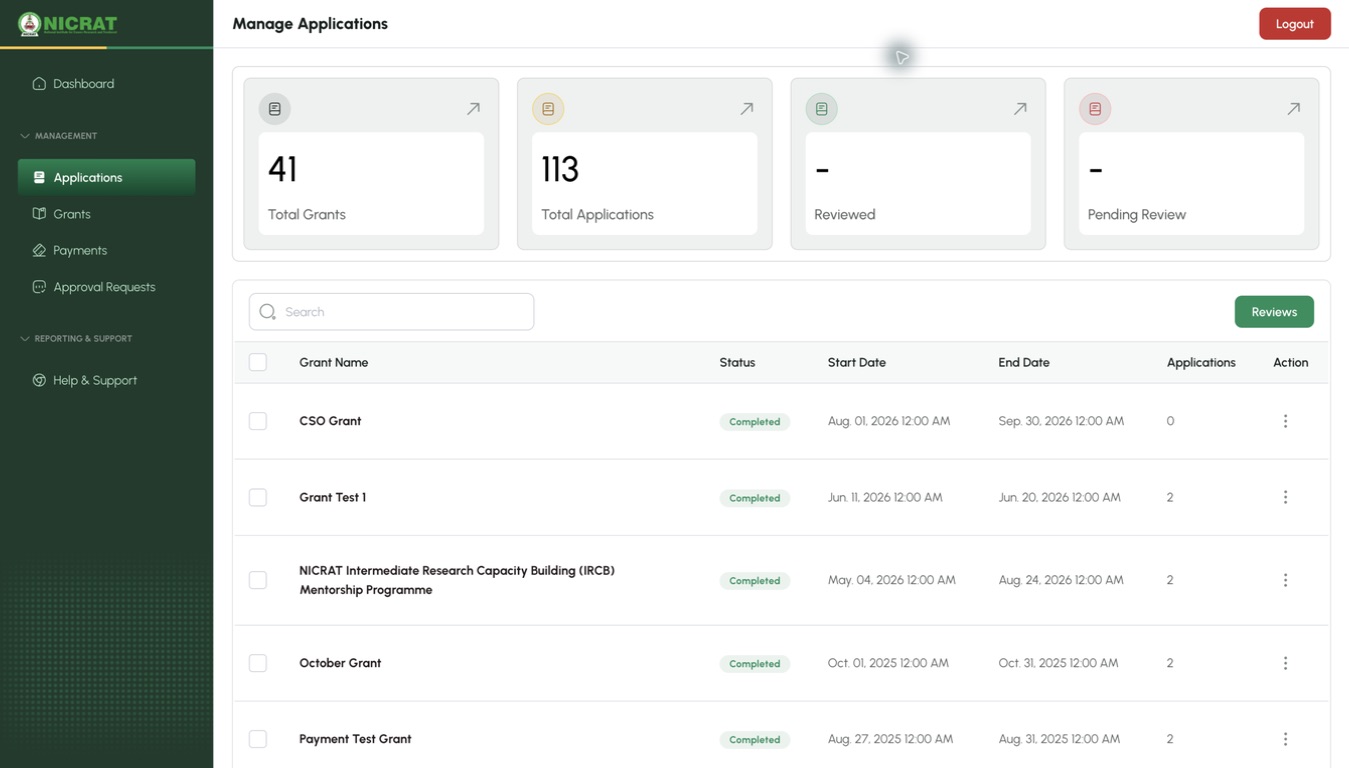
Task: Select Applications in sidebar
Action: pos(106,178)
